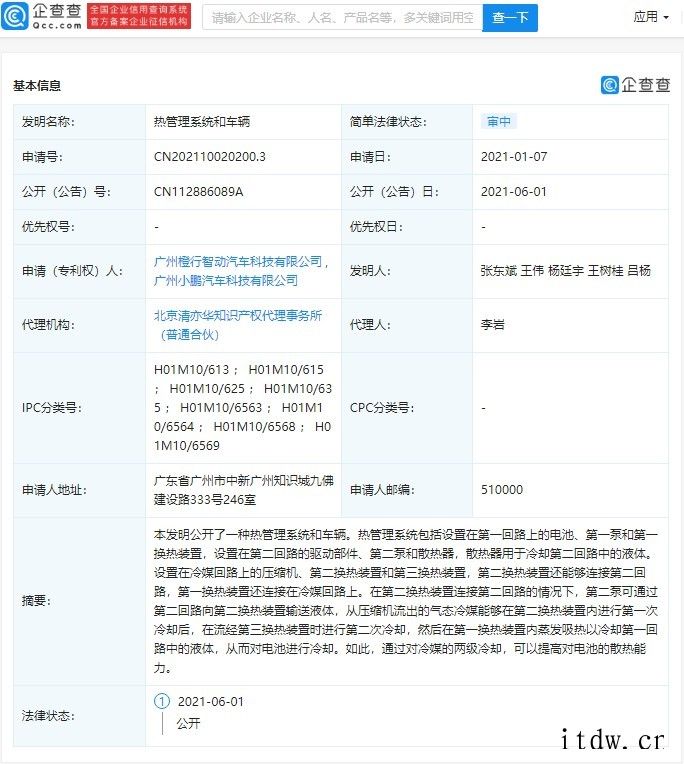Click the circled step 1 legal status marker
This screenshot has height=764, width=684.
[162, 701]
